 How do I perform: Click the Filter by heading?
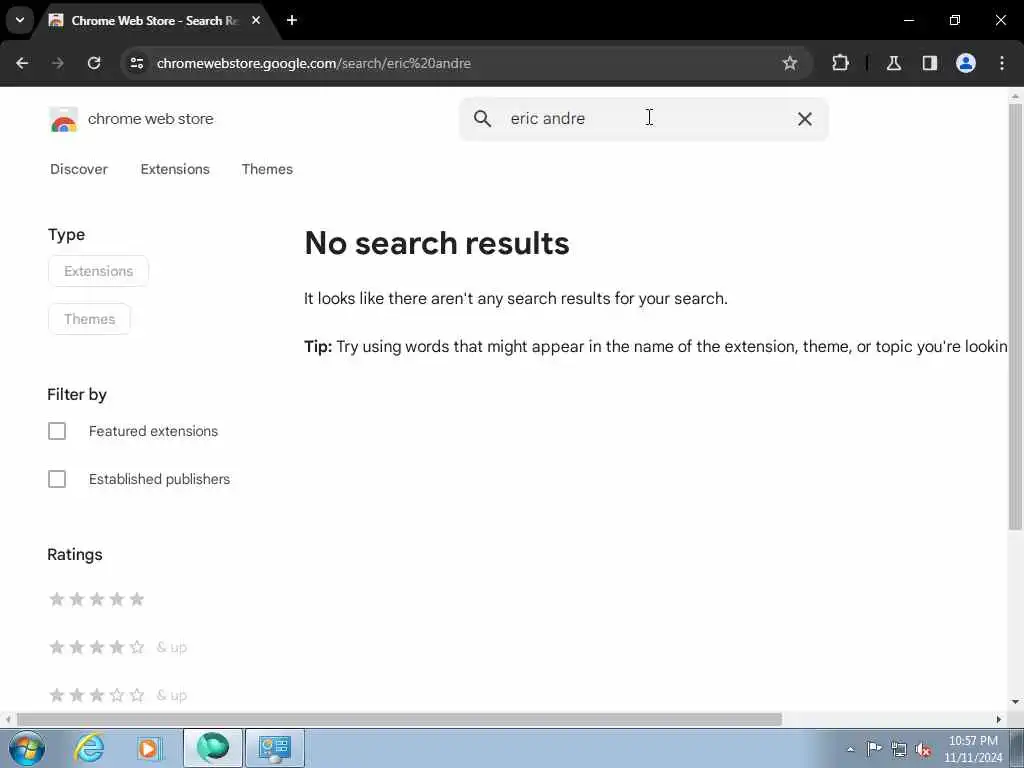click(x=77, y=394)
